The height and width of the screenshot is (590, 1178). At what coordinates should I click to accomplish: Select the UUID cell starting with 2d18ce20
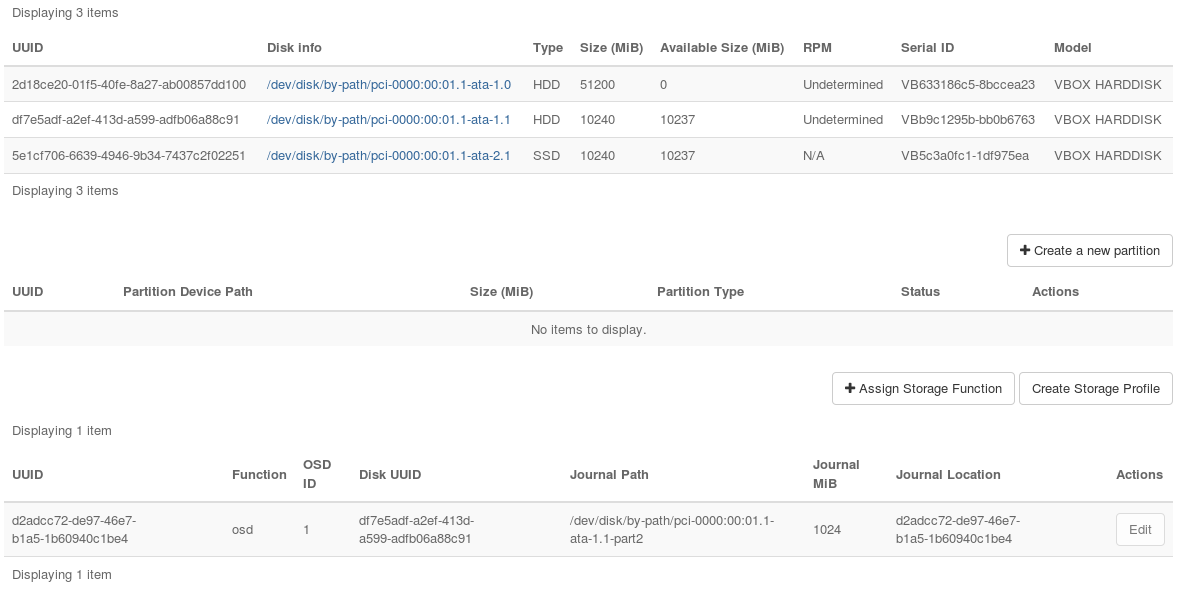tap(129, 84)
